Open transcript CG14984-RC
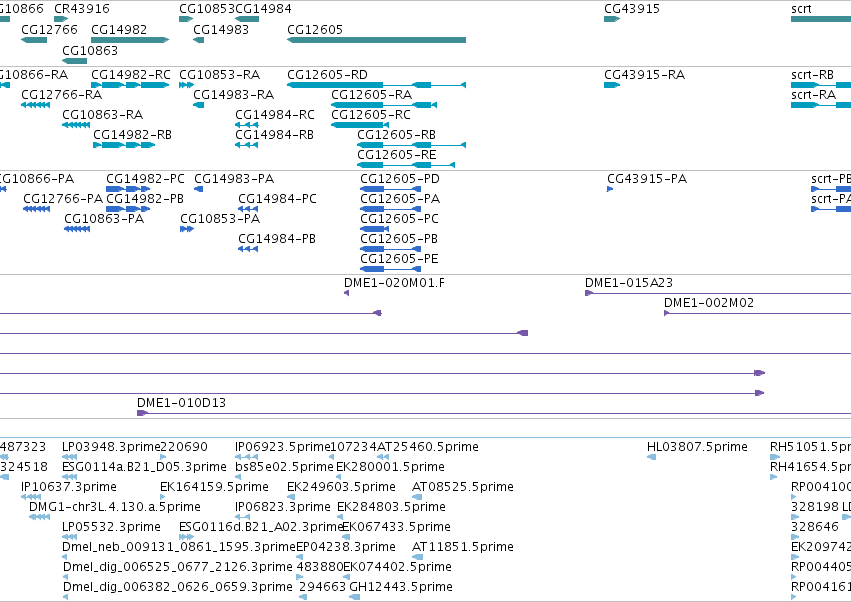Viewport: 851px width, 602px height. click(x=275, y=115)
